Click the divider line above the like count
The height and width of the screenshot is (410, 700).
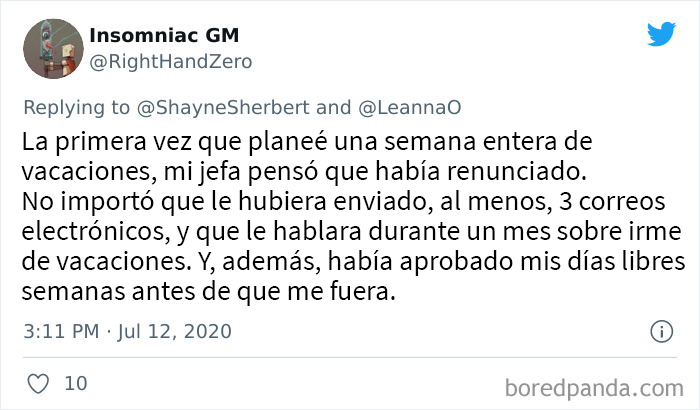[x=350, y=357]
